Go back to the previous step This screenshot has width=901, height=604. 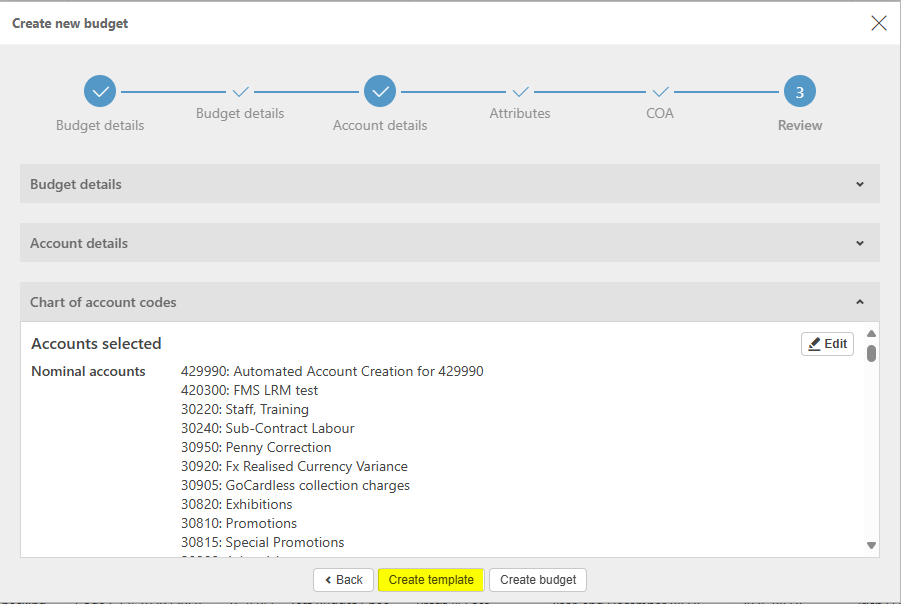coord(343,580)
